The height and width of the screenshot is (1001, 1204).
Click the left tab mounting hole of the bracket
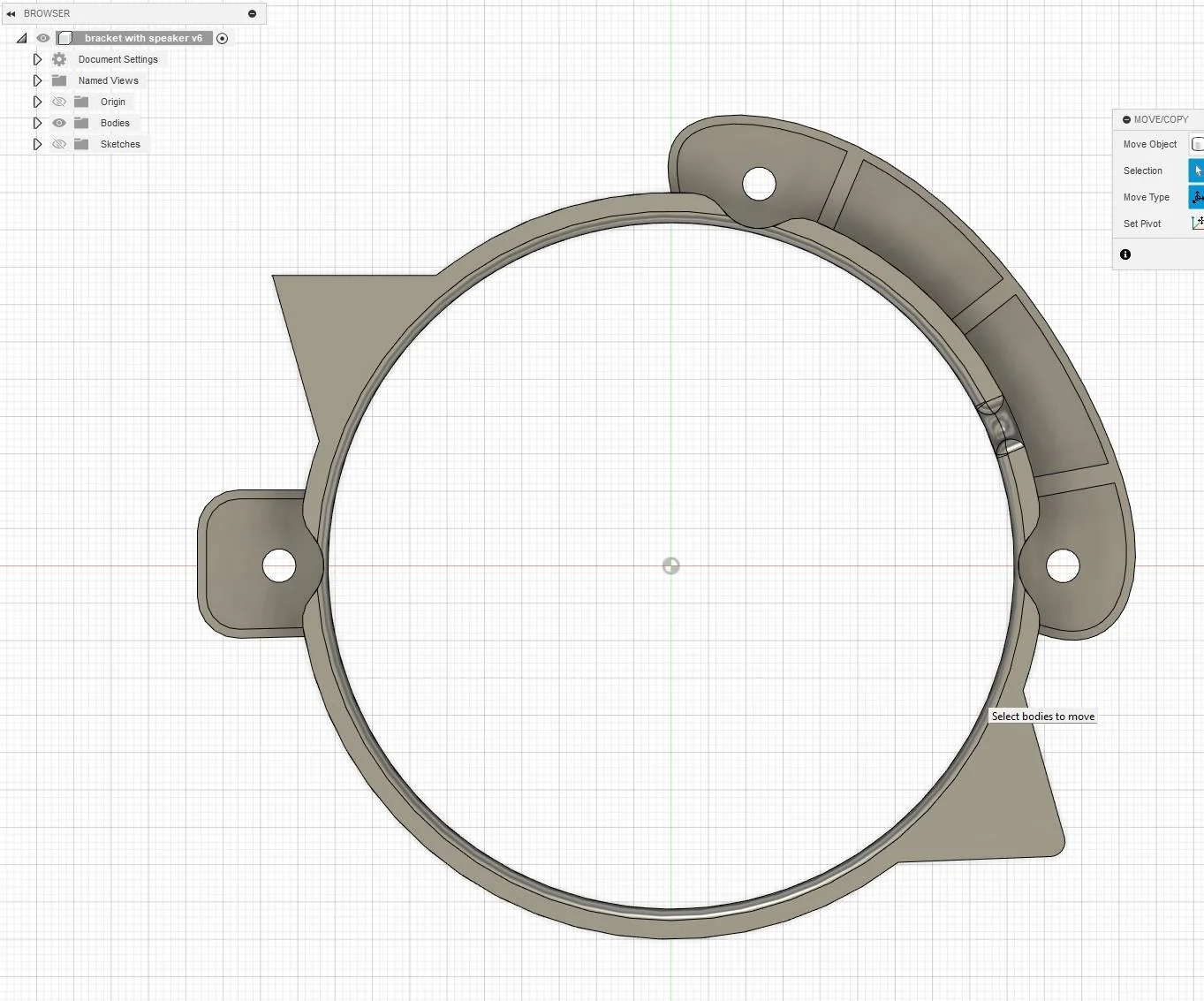(279, 565)
